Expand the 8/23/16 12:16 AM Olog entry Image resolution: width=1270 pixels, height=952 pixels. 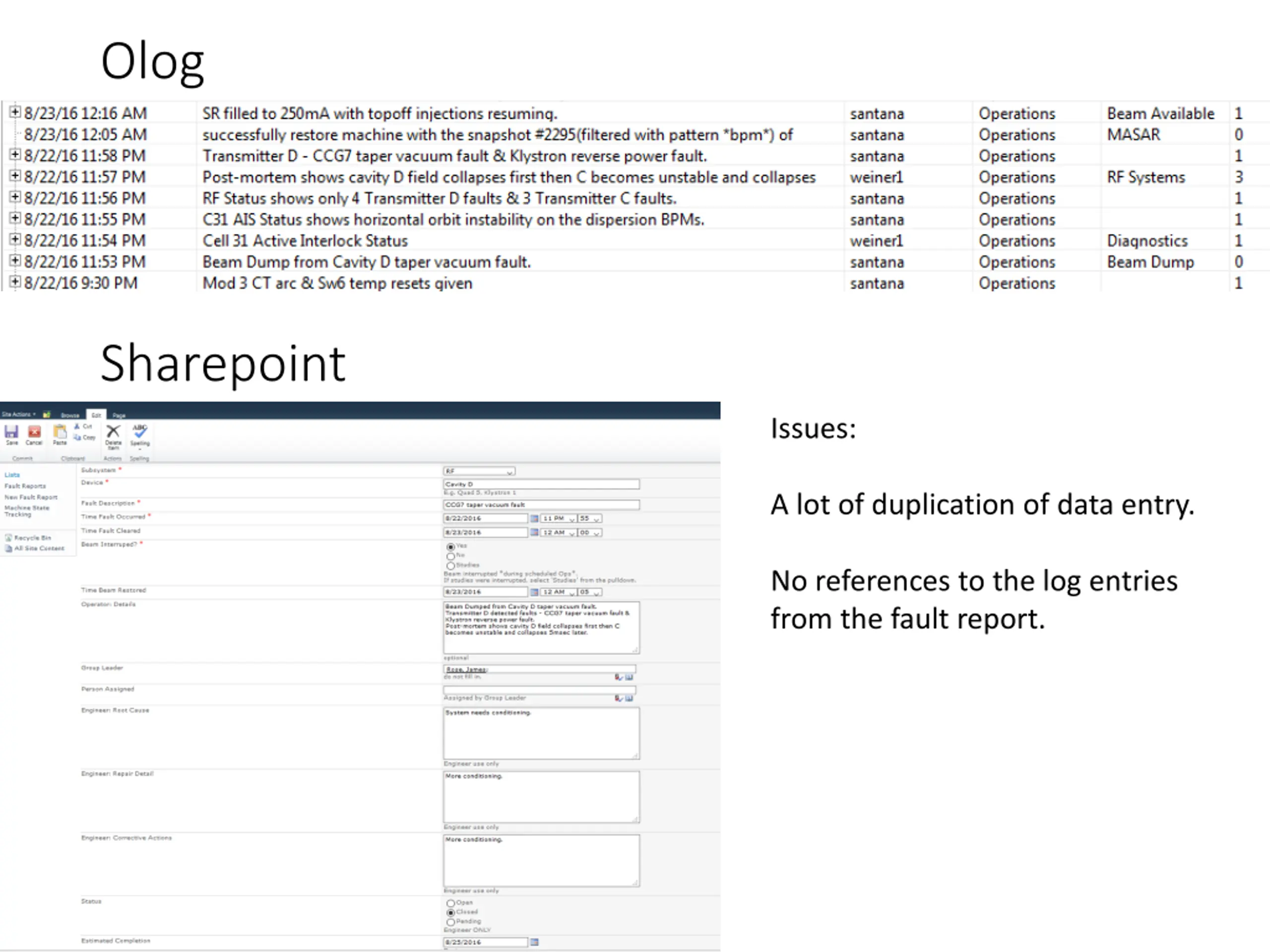(15, 112)
